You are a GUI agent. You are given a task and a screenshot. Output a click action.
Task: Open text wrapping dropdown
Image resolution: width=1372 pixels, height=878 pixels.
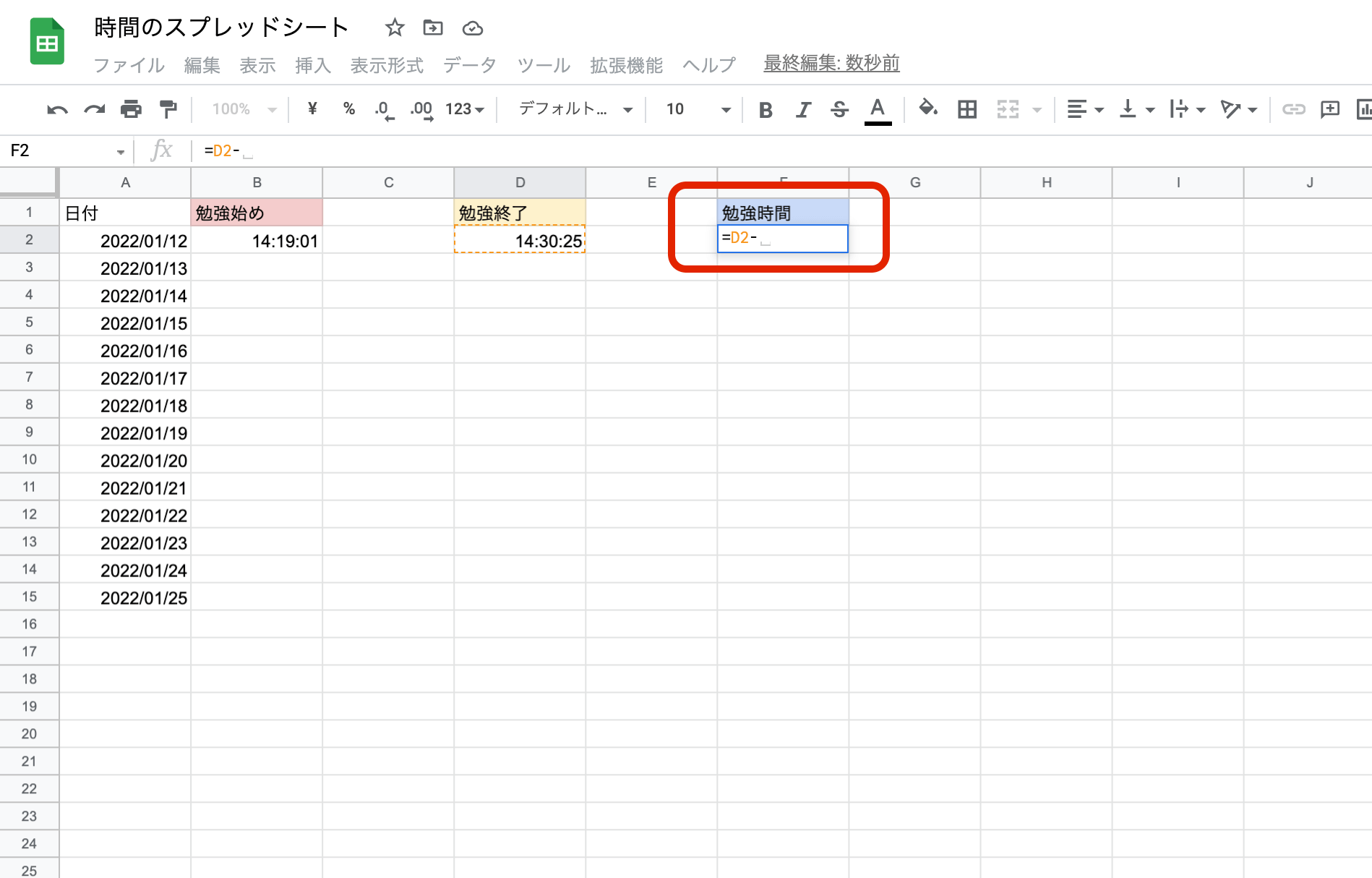coord(1187,109)
